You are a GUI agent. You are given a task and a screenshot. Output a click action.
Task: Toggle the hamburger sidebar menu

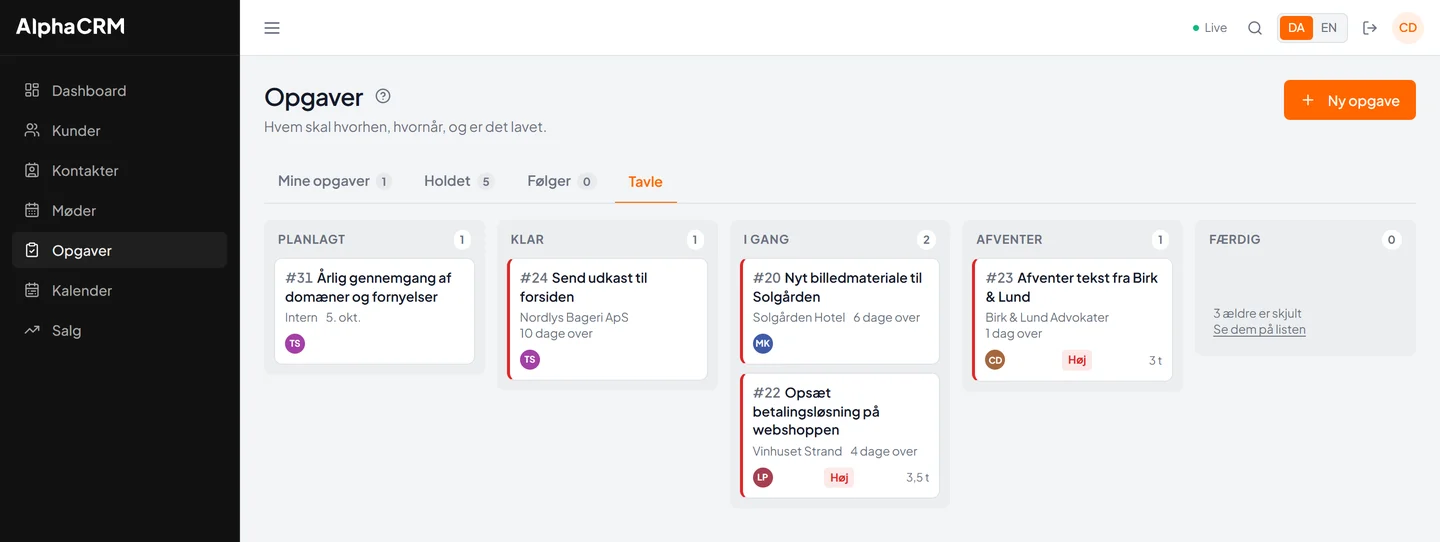click(272, 28)
